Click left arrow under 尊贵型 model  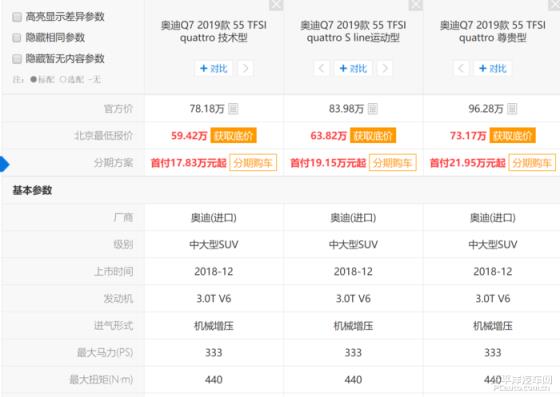[461, 68]
